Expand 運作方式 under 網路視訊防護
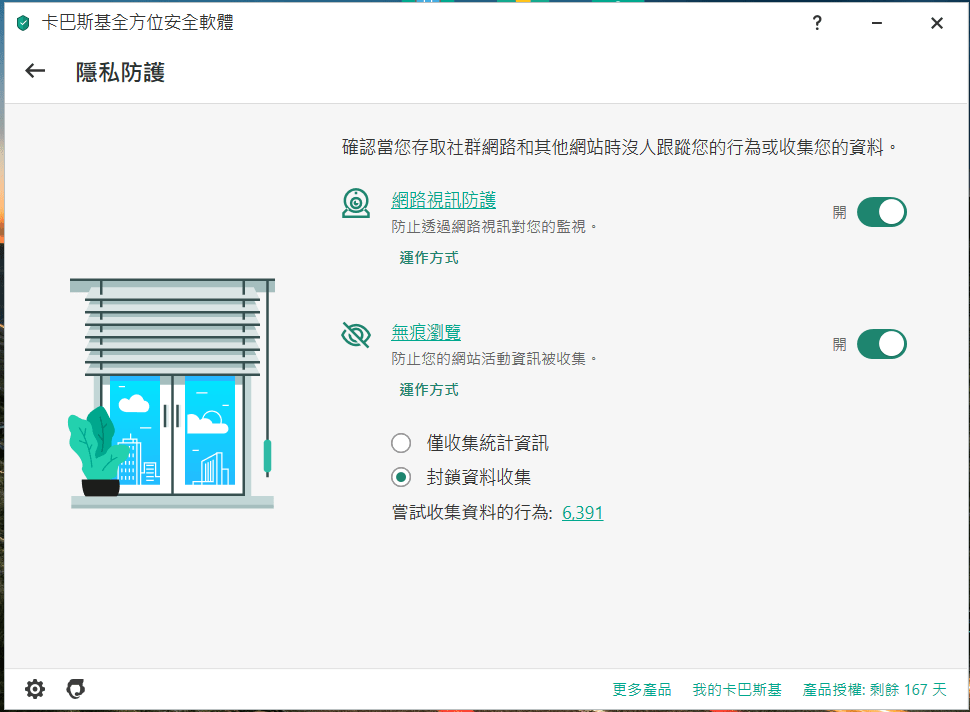The width and height of the screenshot is (970, 712). (429, 258)
